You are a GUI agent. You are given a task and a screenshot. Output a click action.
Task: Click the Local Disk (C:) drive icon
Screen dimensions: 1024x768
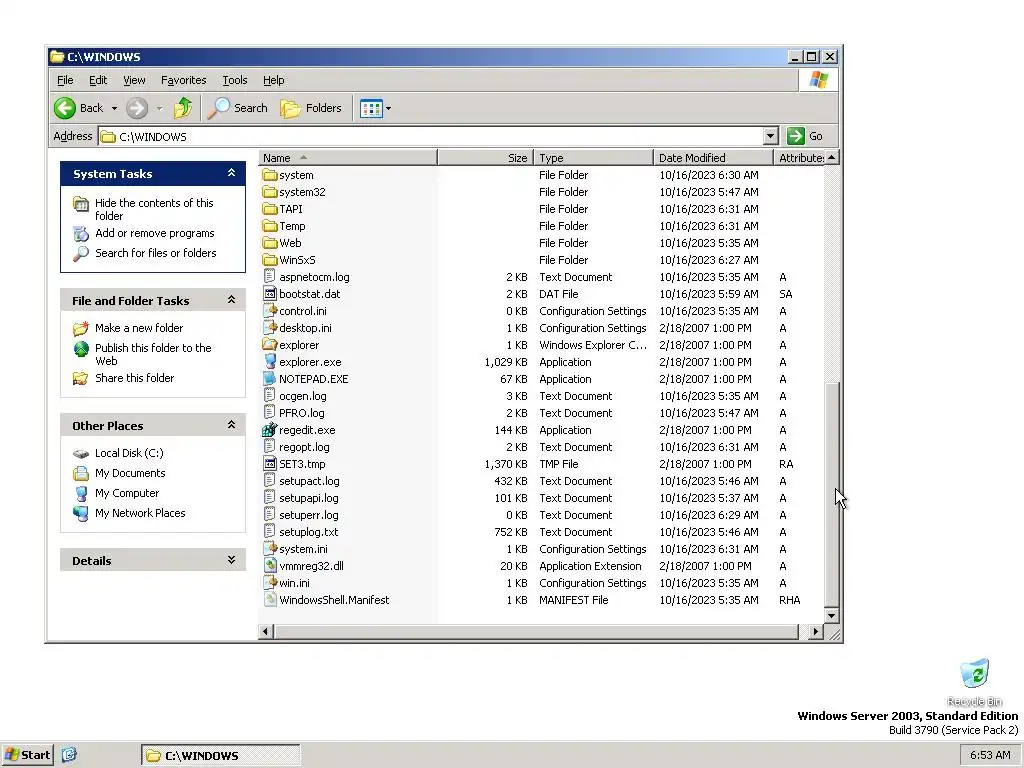[x=81, y=453]
